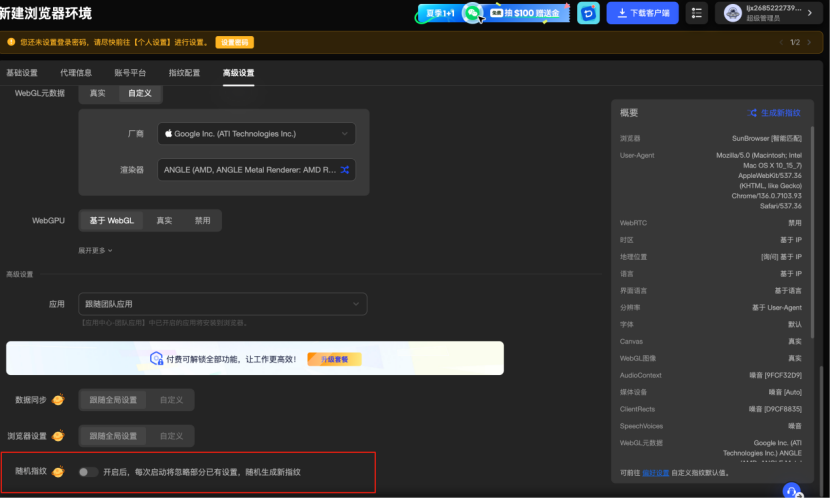The image size is (830, 498).
Task: Click the WeChat icon in top banner
Action: 471,13
